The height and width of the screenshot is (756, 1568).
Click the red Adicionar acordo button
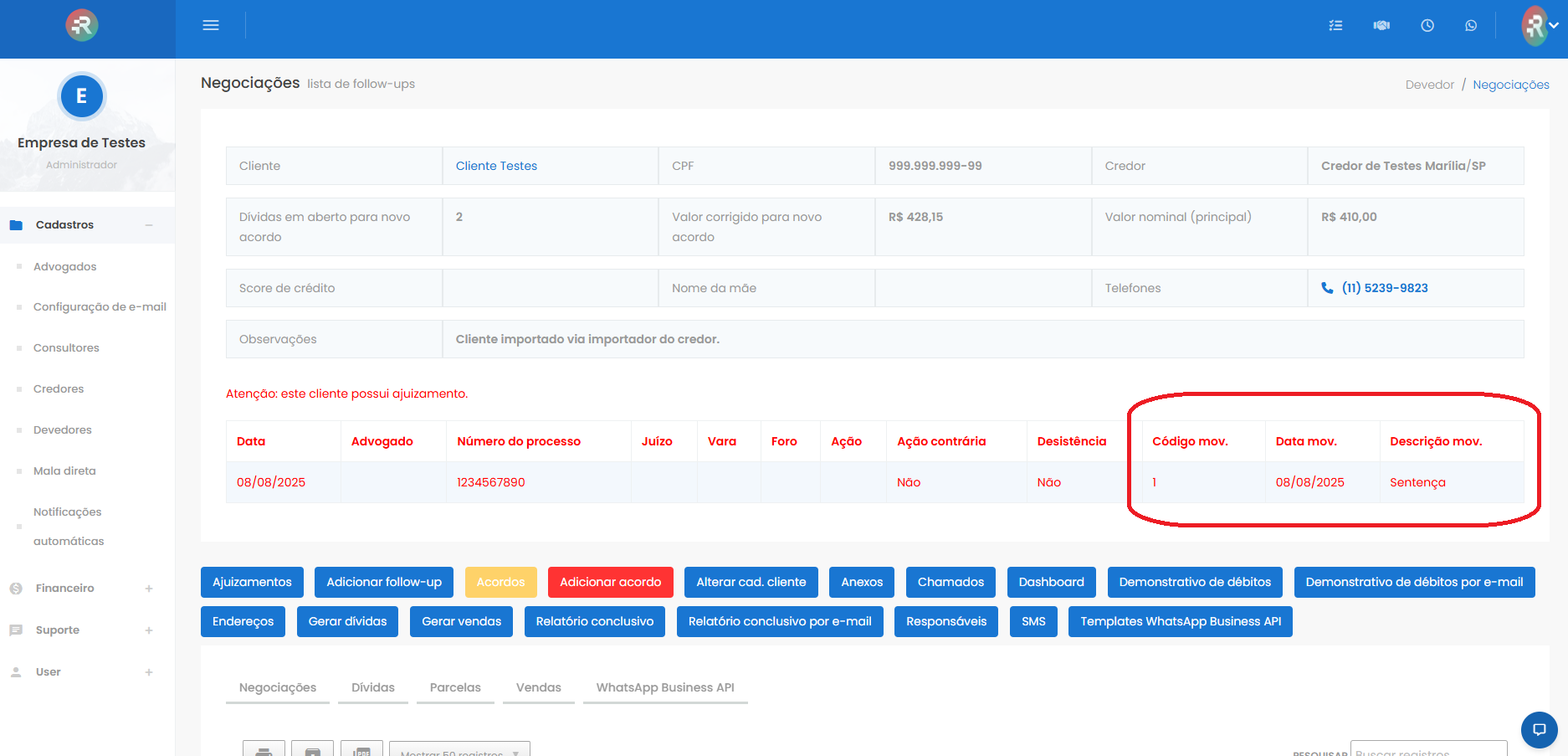tap(610, 583)
